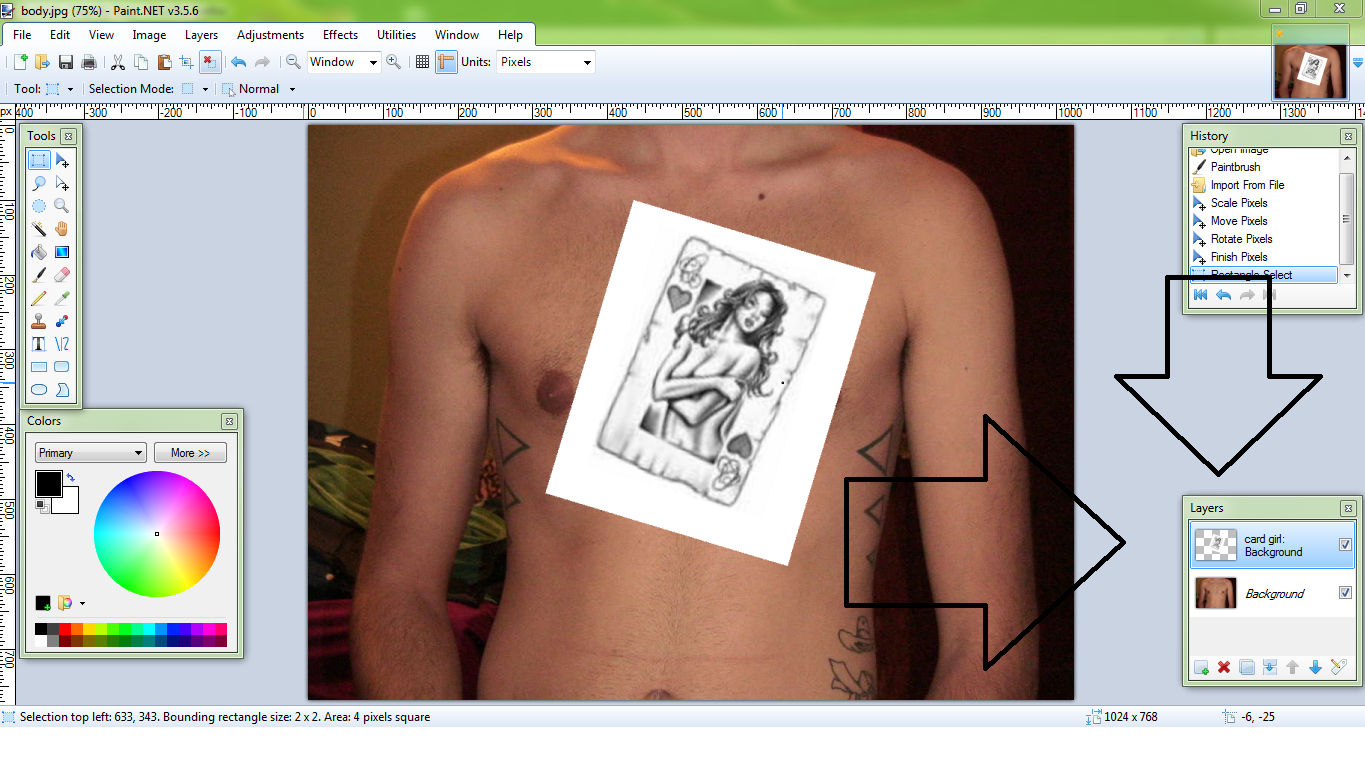Open Layer Properties icon in Layers panel
Viewport: 1365px width, 768px height.
coord(1339,667)
